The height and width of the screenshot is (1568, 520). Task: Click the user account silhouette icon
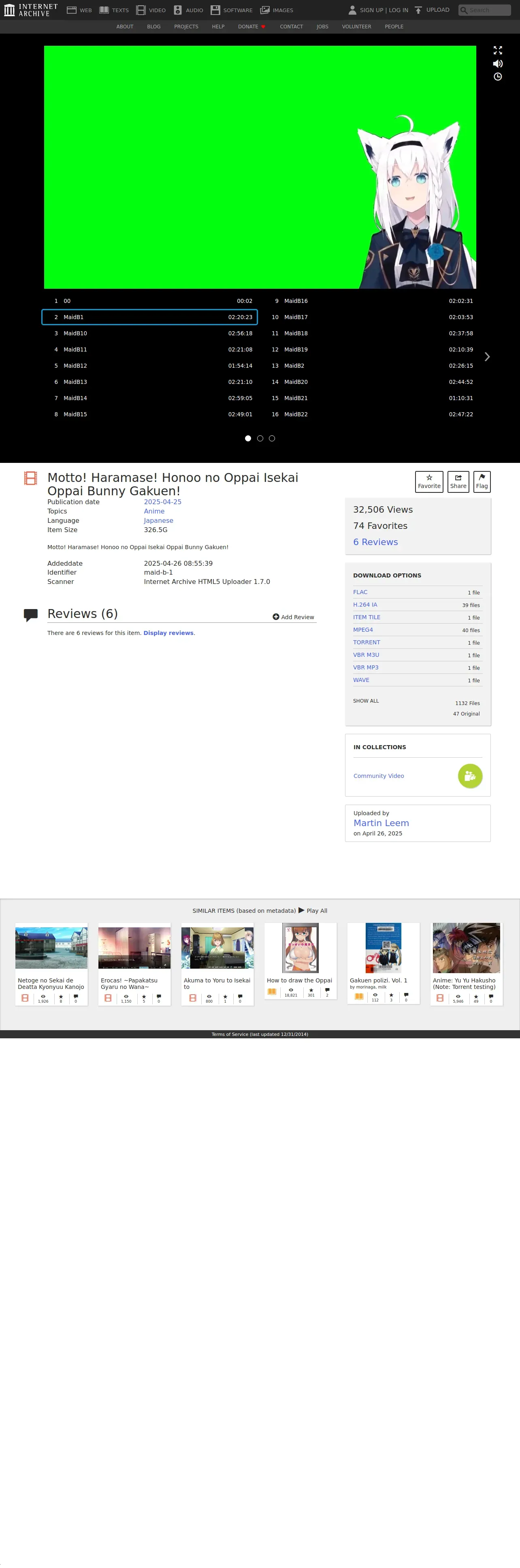coord(352,10)
